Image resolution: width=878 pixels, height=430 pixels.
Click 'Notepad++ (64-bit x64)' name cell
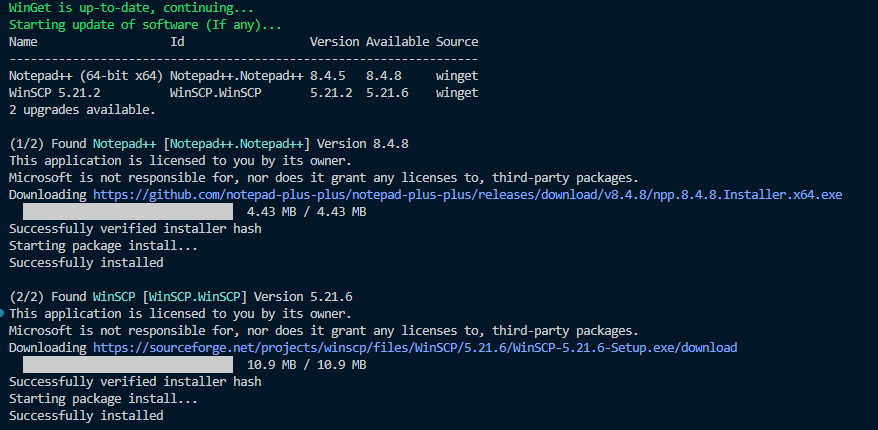tap(86, 76)
